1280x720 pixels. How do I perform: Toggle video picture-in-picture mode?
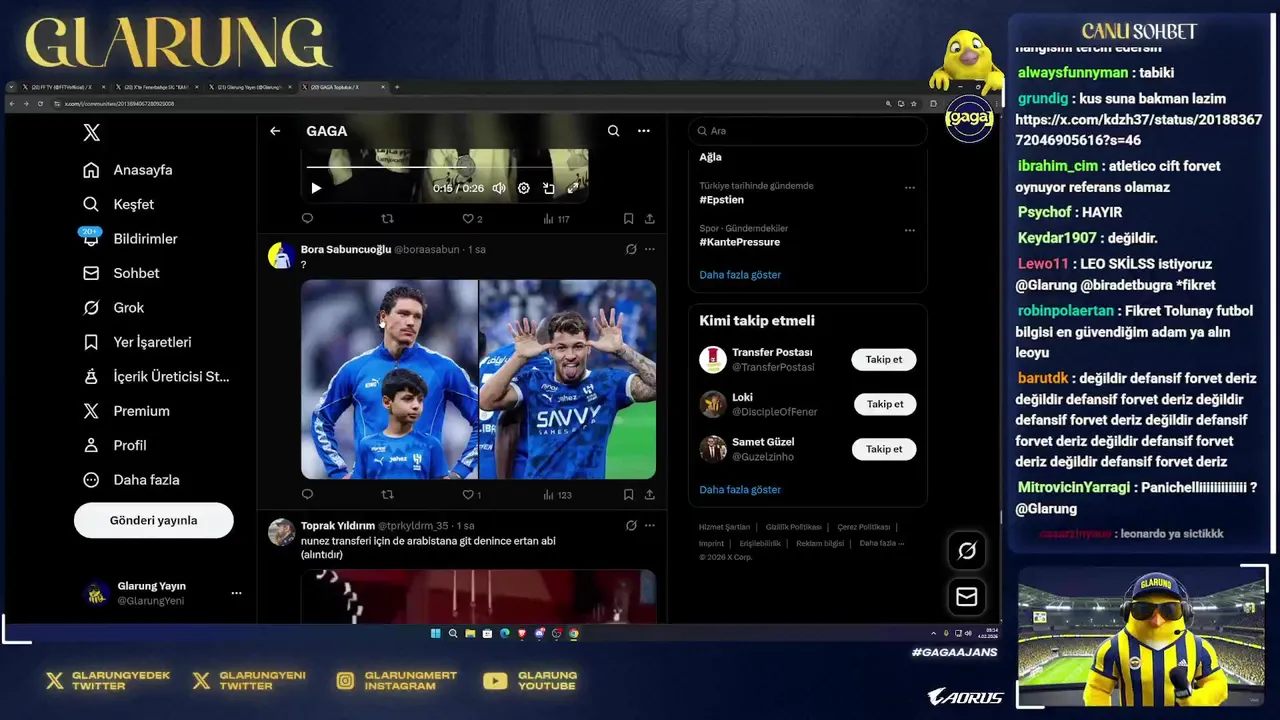[548, 188]
